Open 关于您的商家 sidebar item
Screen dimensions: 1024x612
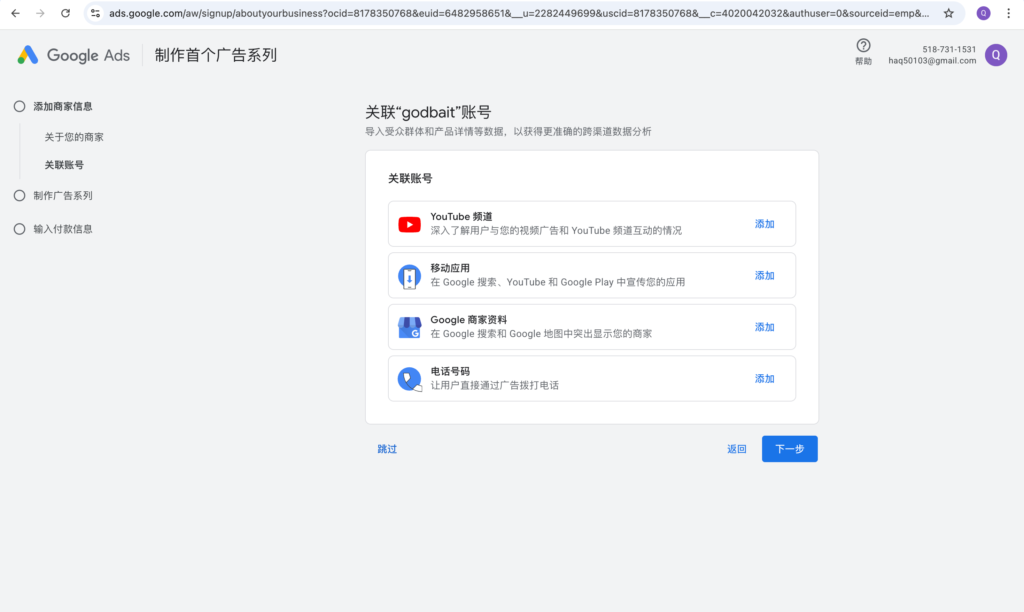[74, 137]
